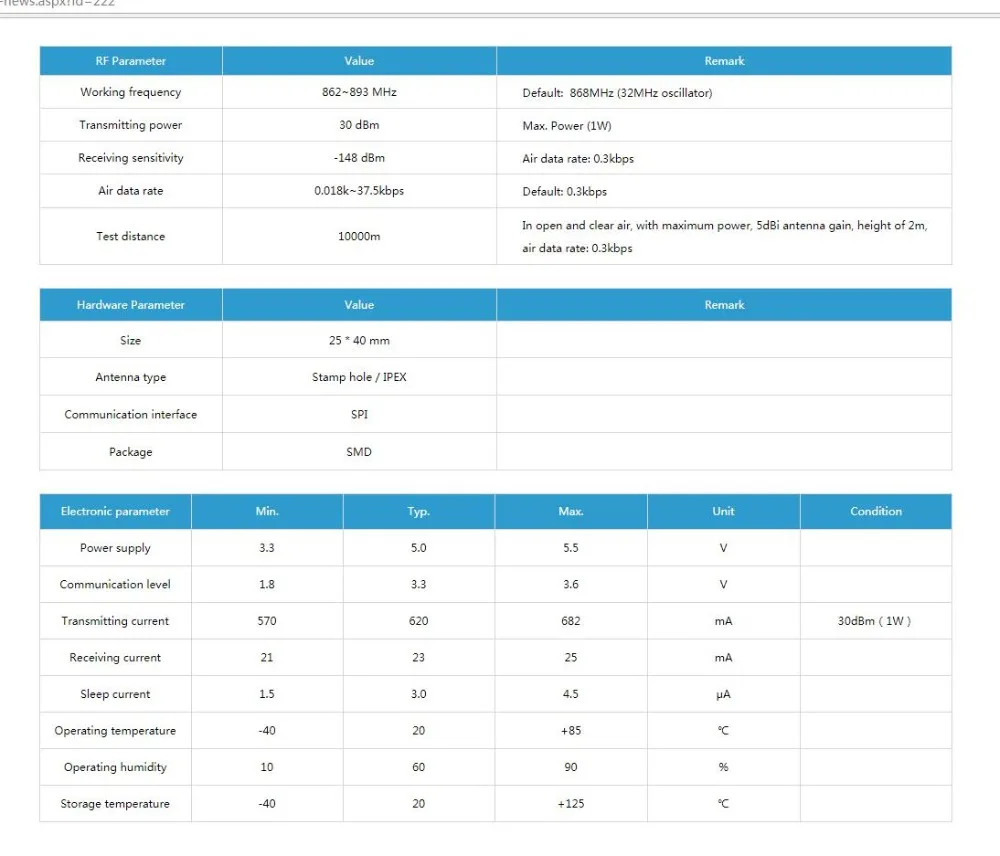Click Storage temperature max '+125'
1000x856 pixels.
coord(571,804)
